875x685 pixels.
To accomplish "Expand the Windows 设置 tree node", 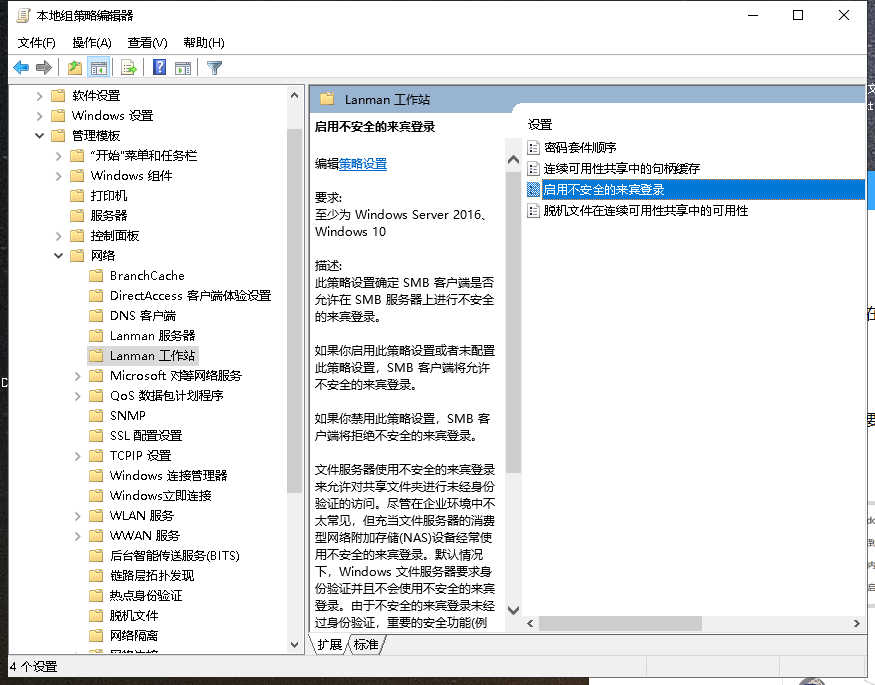I will [39, 116].
